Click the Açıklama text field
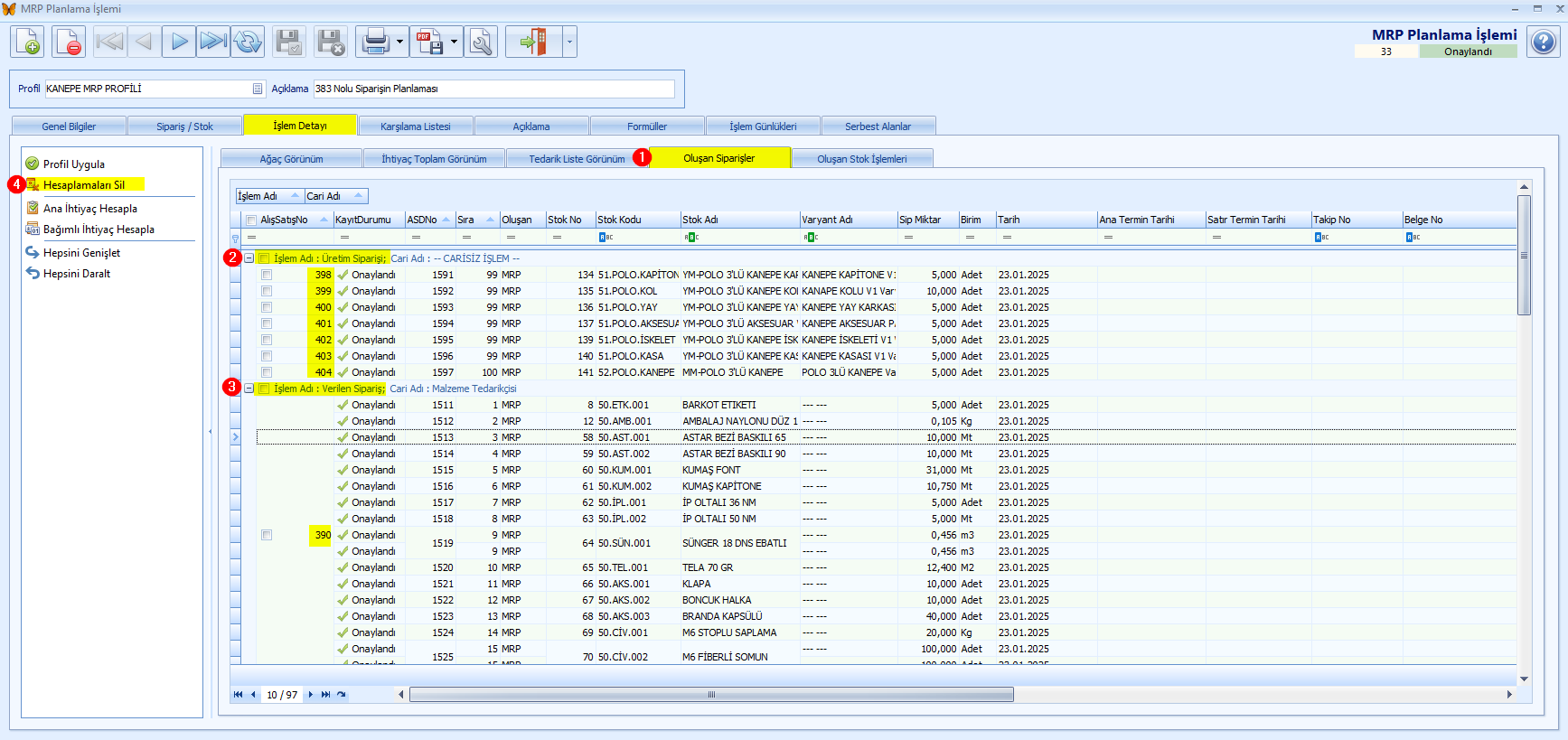 [493, 89]
